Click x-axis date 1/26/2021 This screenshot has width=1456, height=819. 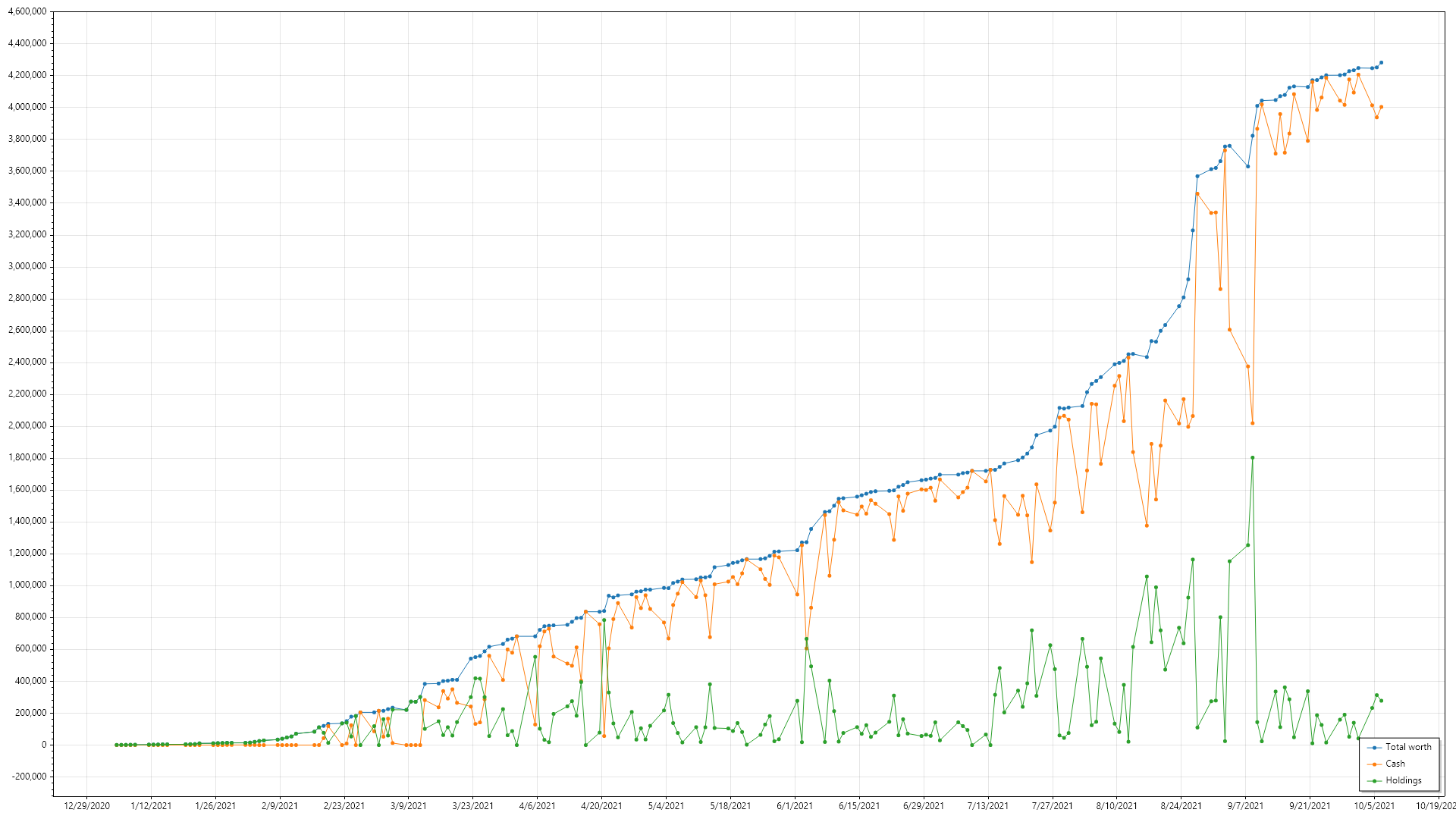click(x=215, y=806)
